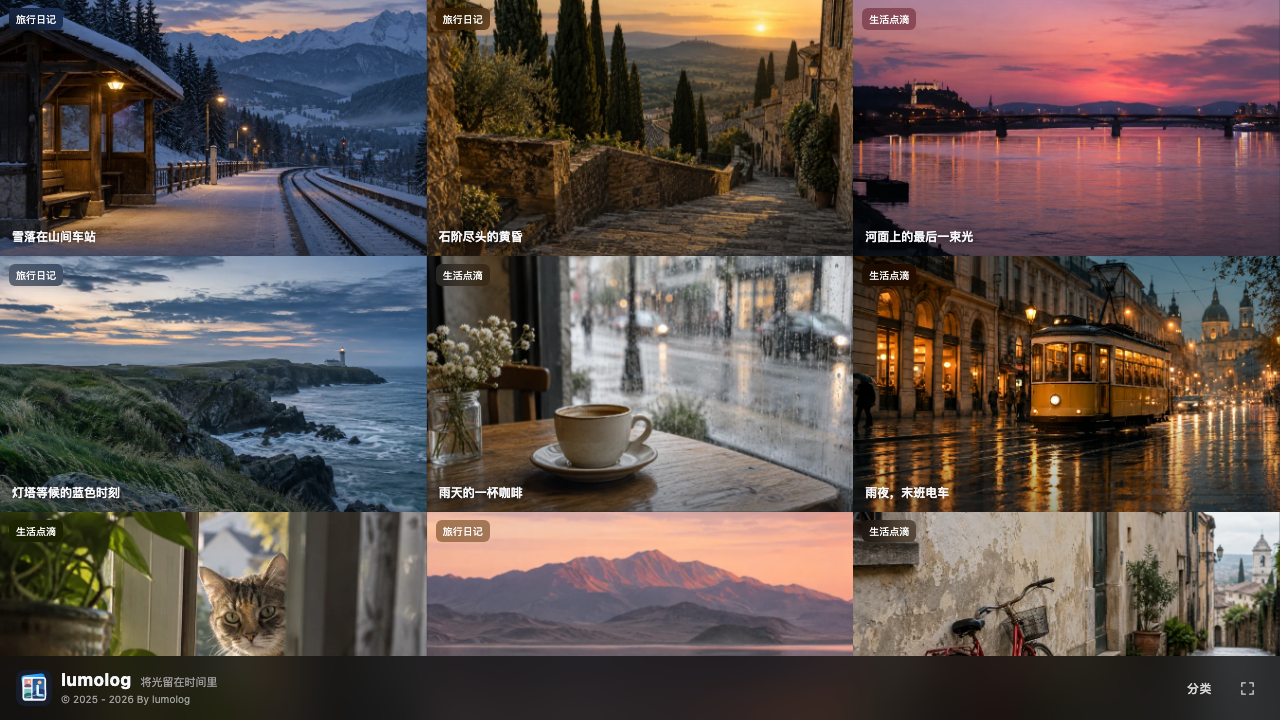Select 生活点滴 tag on tram card
The height and width of the screenshot is (720, 1280).
click(889, 275)
